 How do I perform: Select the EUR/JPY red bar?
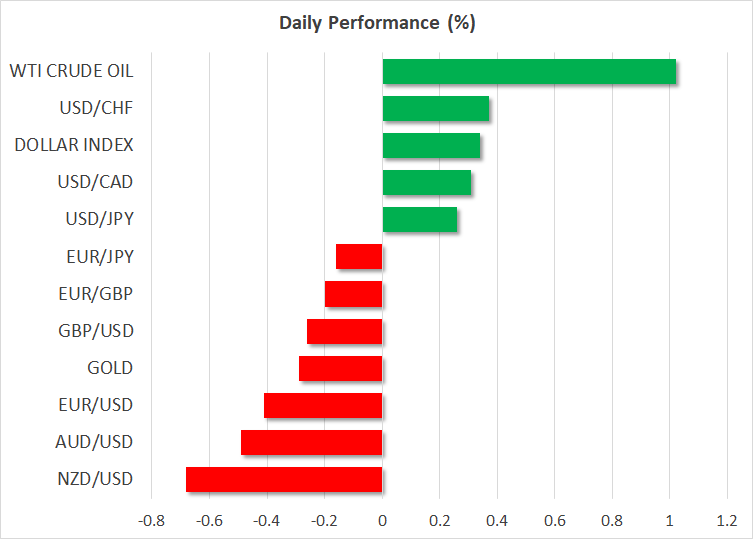point(359,257)
